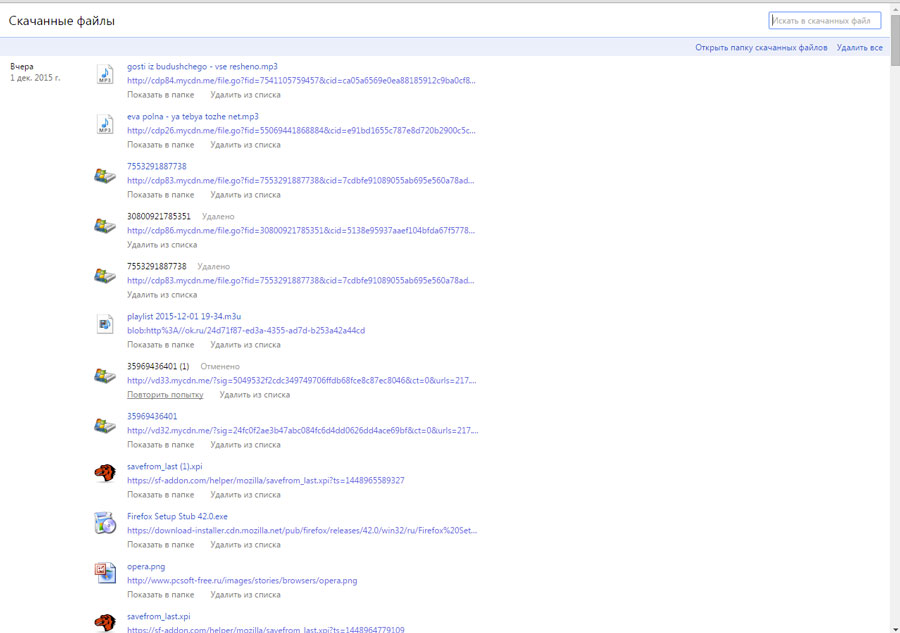Click the scrollbar down arrow
Screen dimensions: 900x633
click(x=894, y=627)
